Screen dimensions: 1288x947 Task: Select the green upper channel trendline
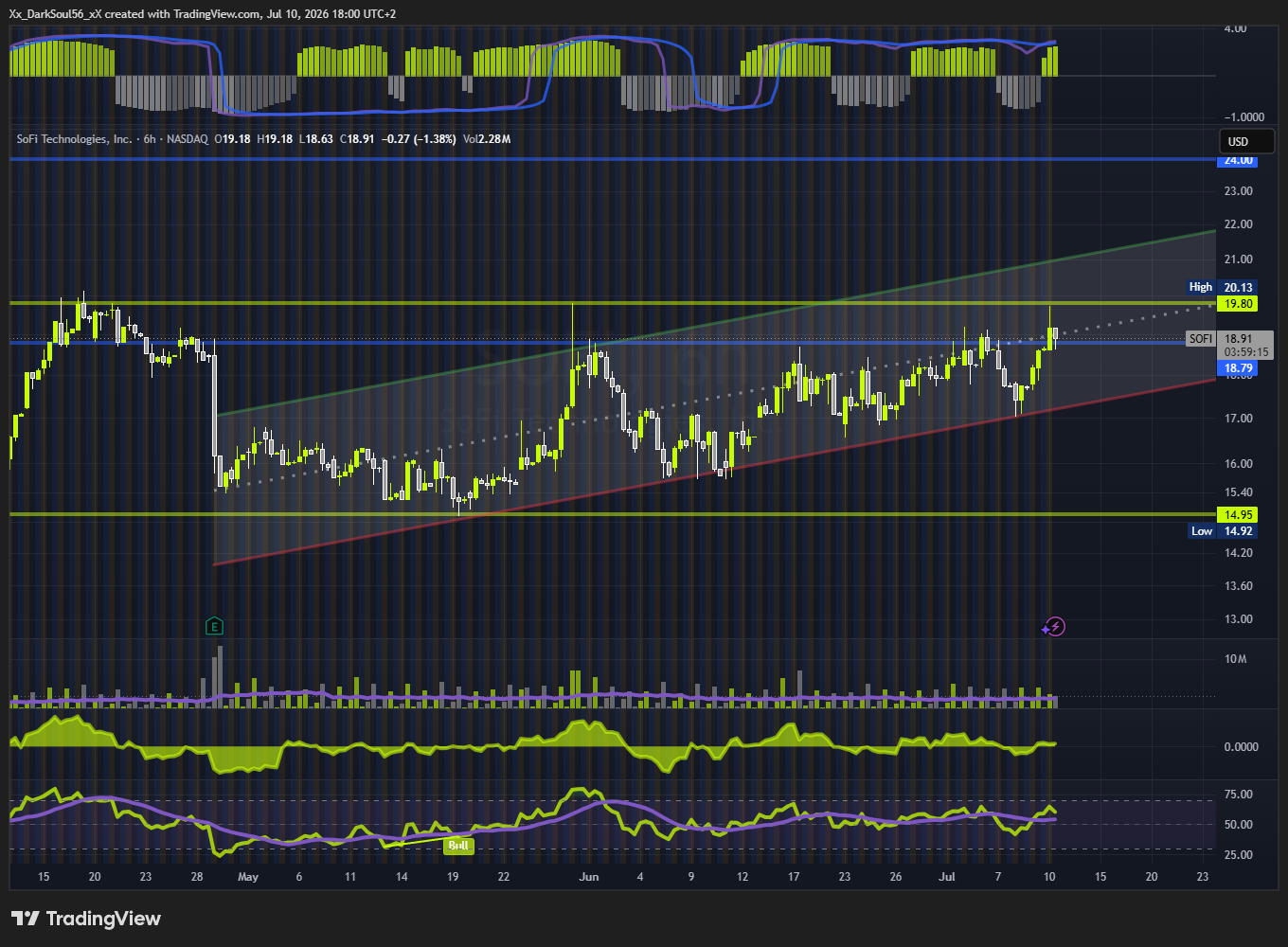coord(715,324)
